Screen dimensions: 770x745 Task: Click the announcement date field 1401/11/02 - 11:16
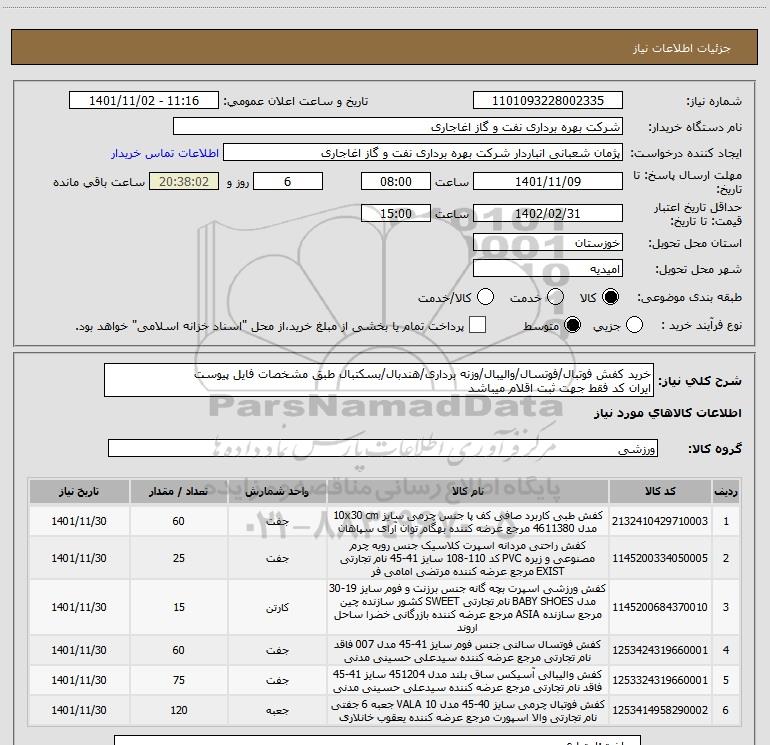144,101
